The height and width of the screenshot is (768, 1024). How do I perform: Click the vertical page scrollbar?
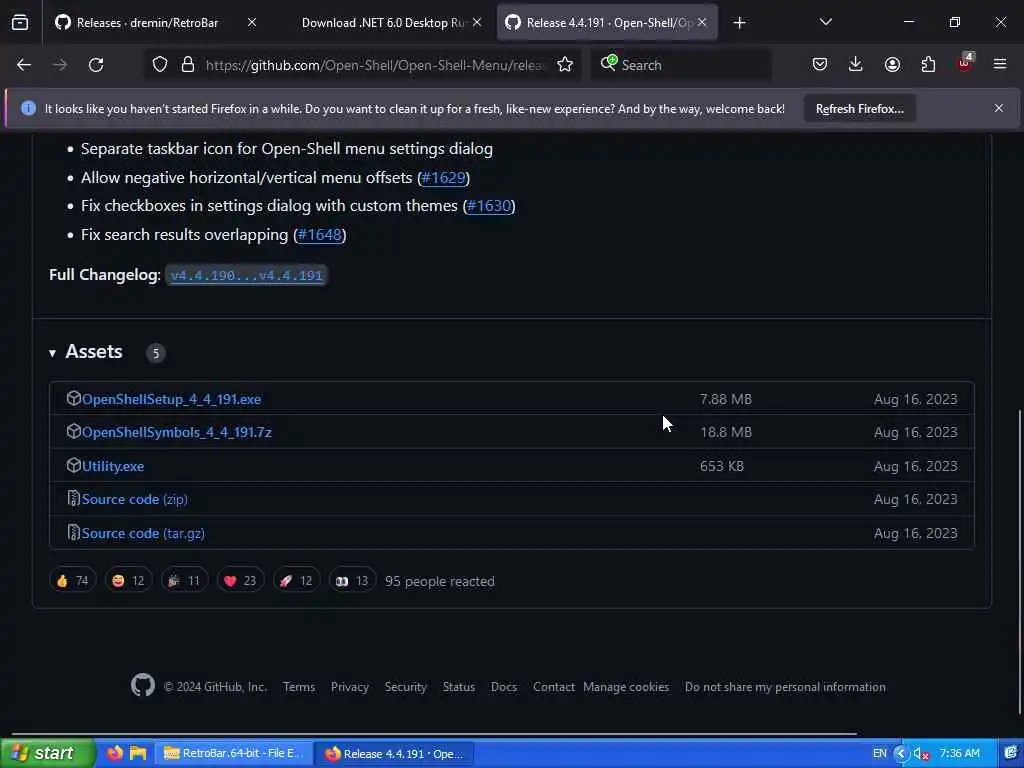pos(1019,562)
